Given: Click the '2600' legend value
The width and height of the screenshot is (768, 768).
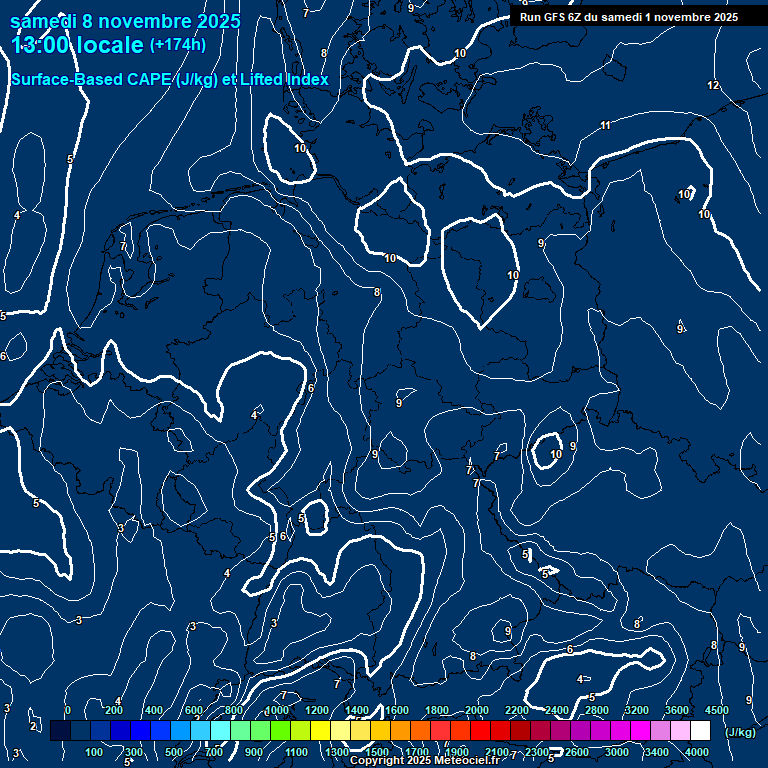Looking at the screenshot, I should [576, 752].
